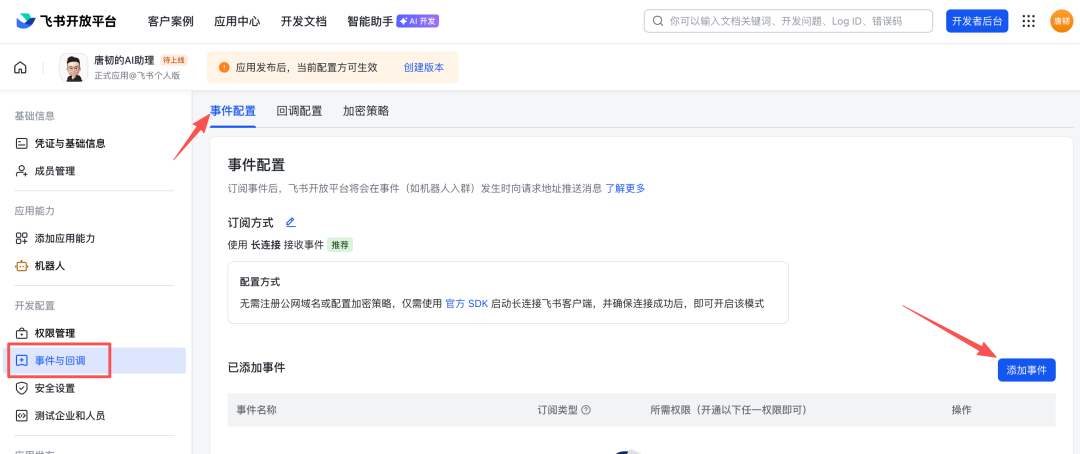Screen dimensions: 1080x454
Task: Open the 智能助手 menu item
Action: [x=370, y=21]
